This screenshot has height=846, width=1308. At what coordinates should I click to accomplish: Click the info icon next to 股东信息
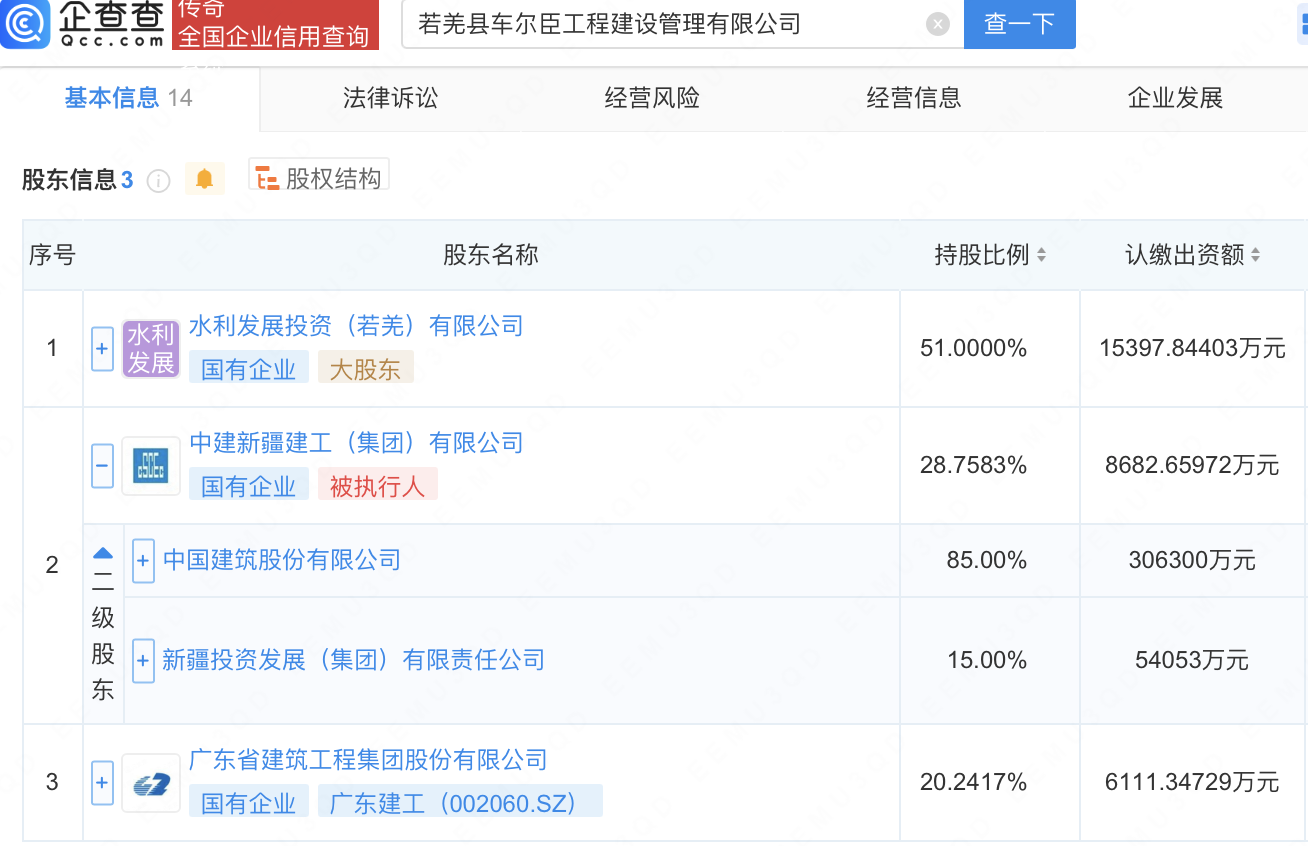pos(158,181)
